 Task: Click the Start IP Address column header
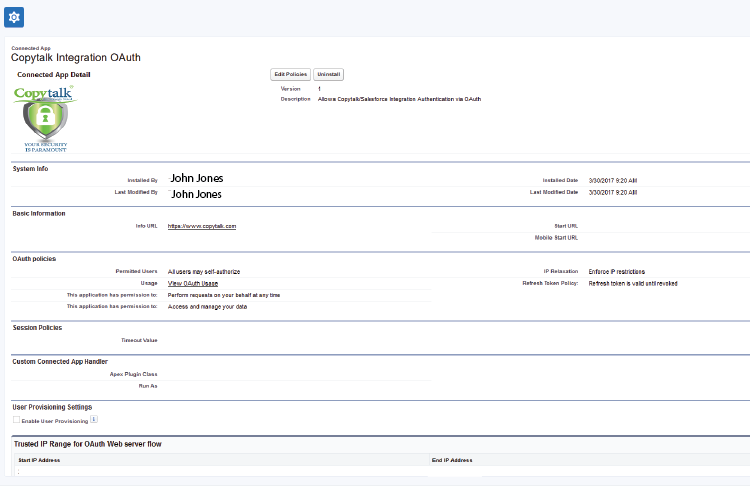(x=40, y=460)
